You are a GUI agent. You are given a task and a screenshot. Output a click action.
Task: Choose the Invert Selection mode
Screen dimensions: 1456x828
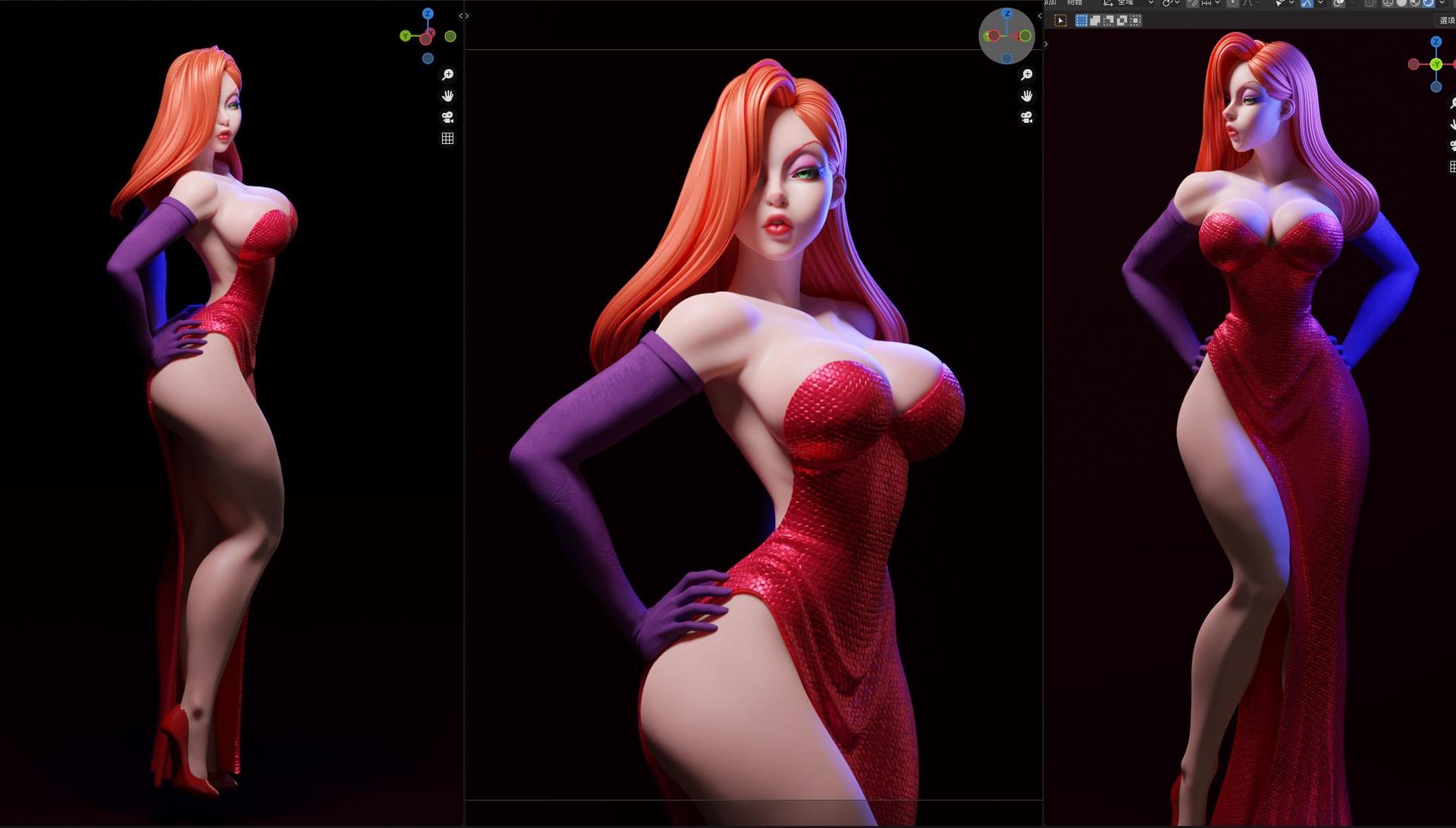1122,20
